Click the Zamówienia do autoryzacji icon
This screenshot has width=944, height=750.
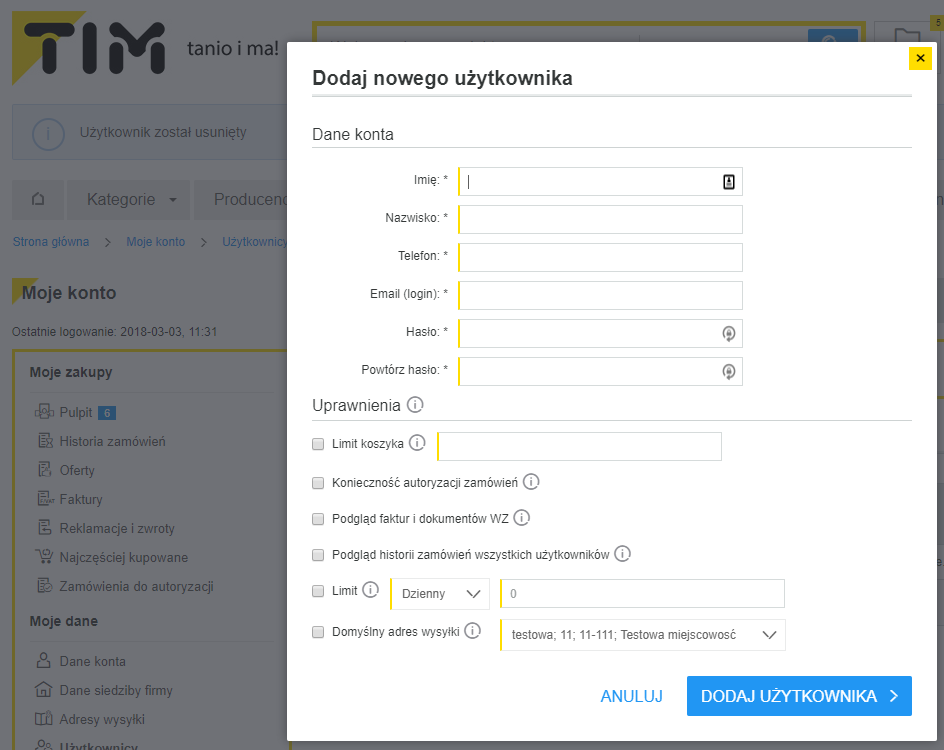(45, 586)
